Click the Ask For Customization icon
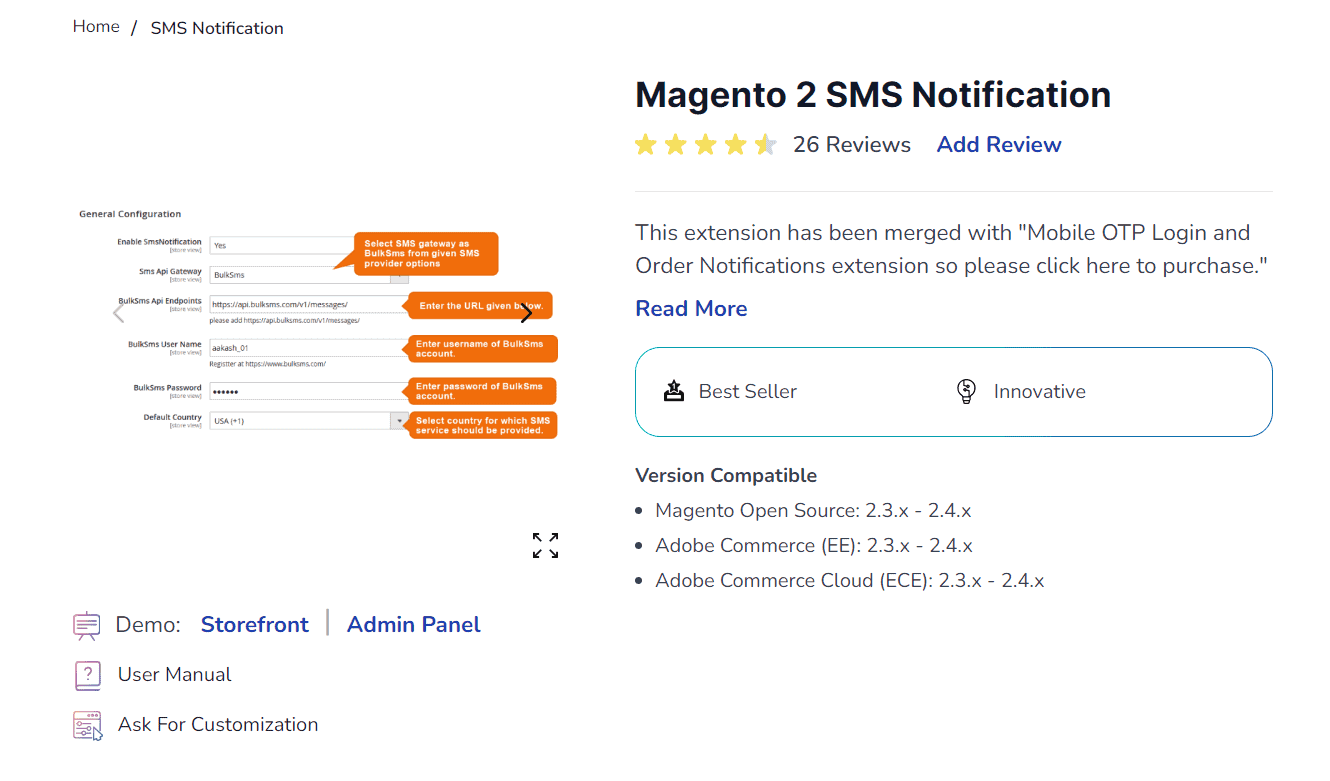 [x=88, y=724]
